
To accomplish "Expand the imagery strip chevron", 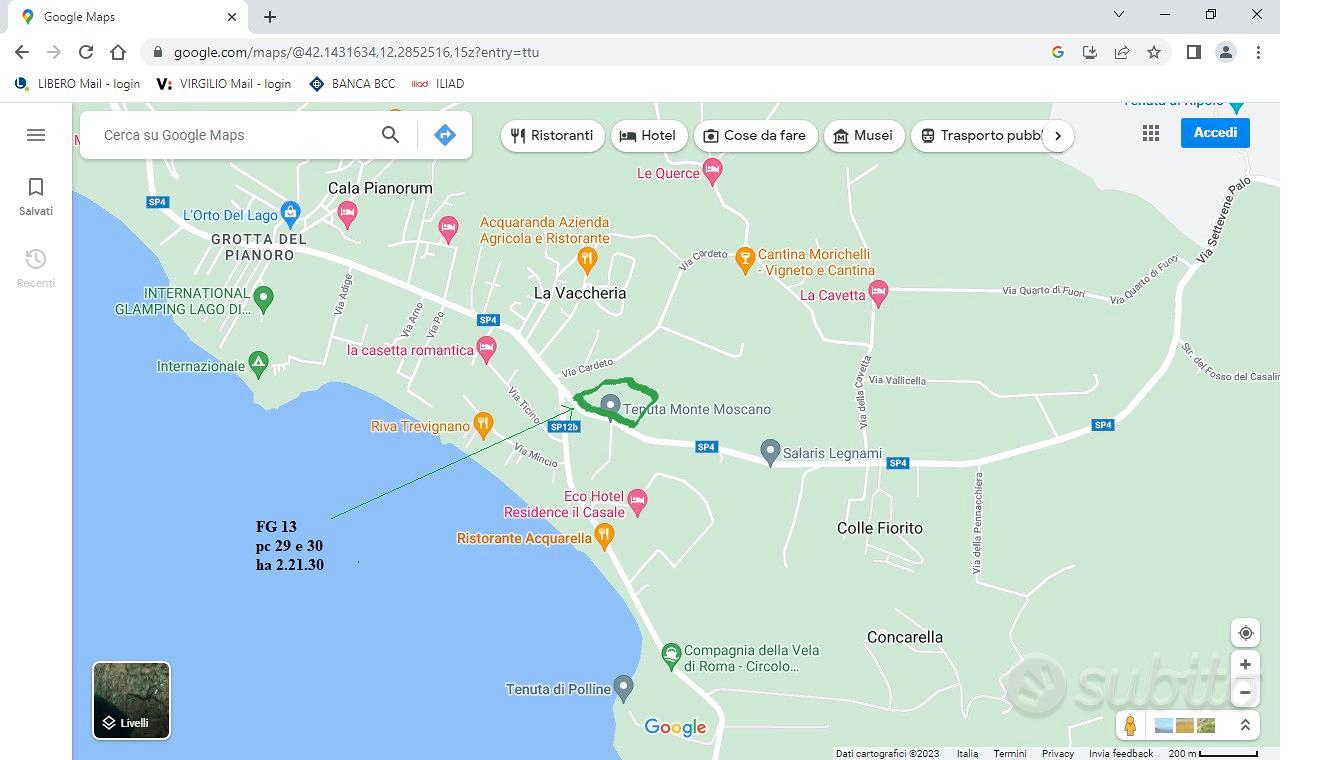I will point(1245,726).
